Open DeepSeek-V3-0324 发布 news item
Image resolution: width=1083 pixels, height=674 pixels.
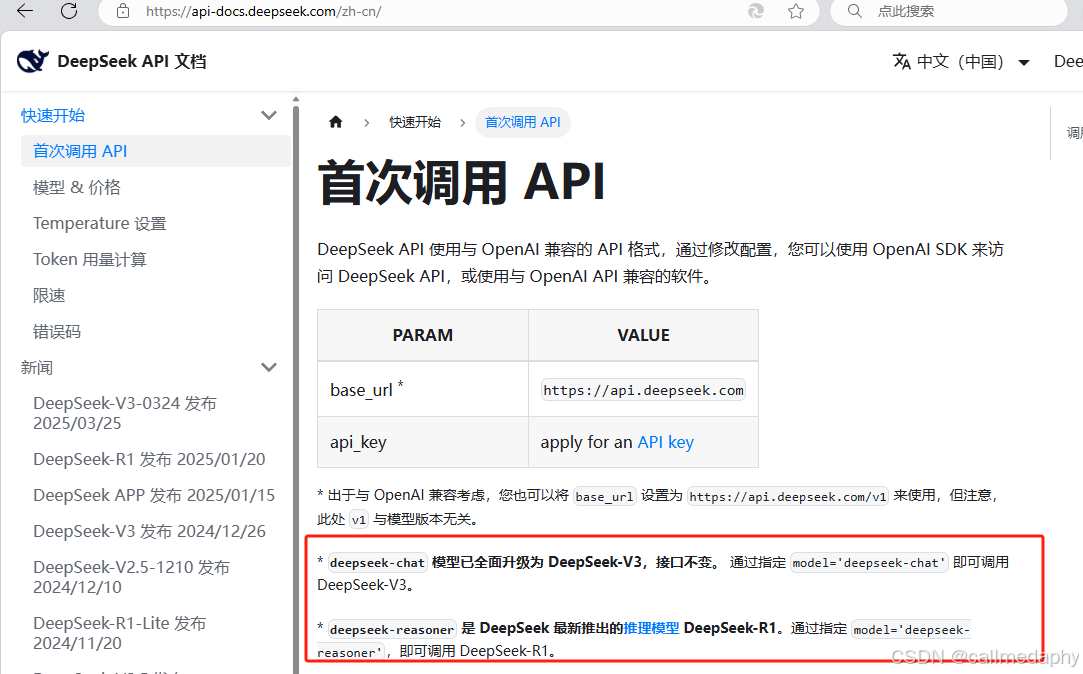coord(125,413)
